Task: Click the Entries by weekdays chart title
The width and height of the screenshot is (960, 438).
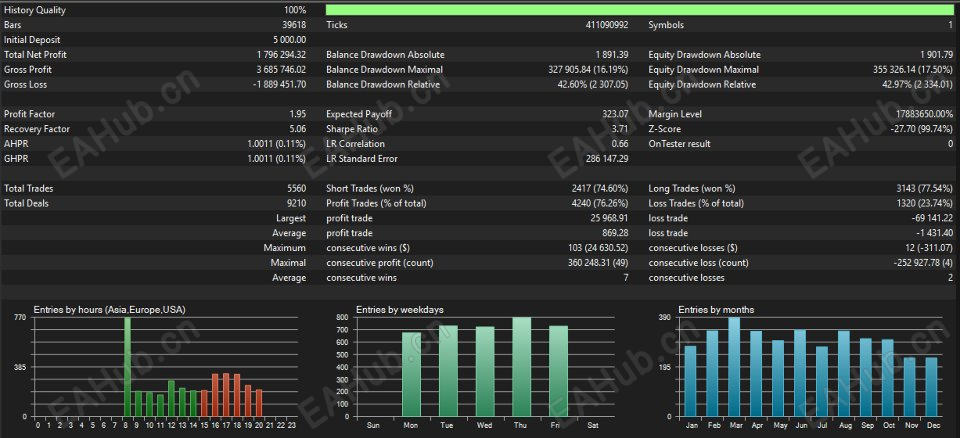Action: click(399, 310)
